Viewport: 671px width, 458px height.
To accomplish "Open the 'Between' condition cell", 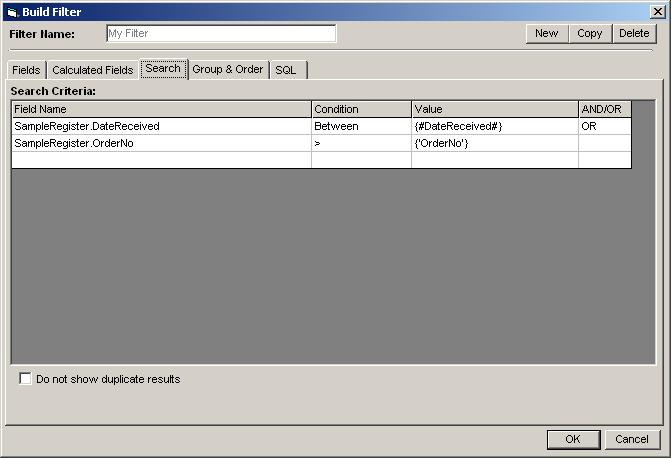I will [x=361, y=127].
